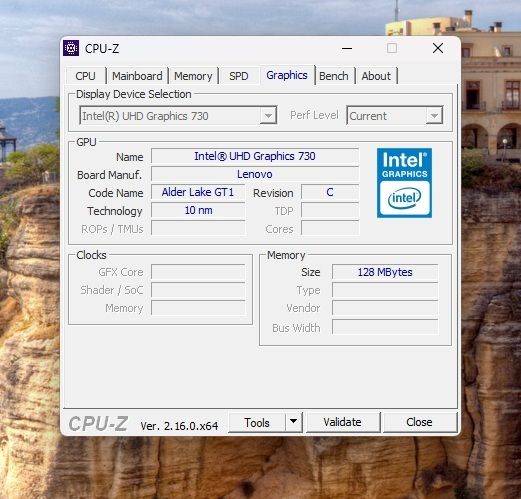Open the Mainboard tab
Image resolution: width=521 pixels, height=499 pixels.
(x=137, y=76)
